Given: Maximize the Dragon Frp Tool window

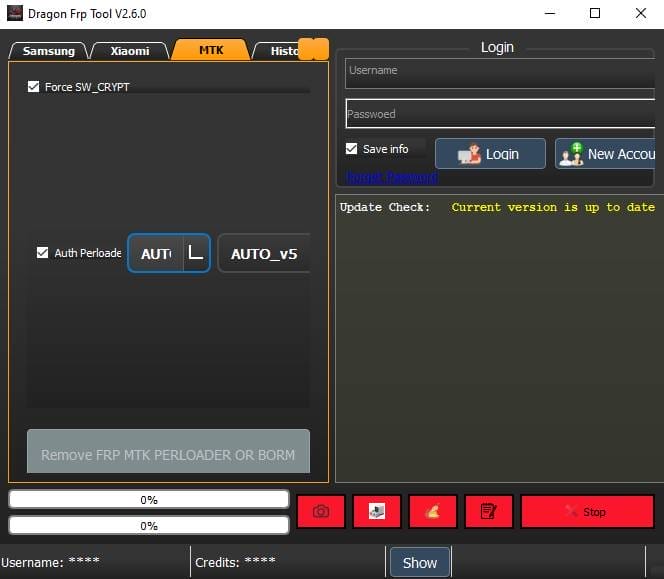Looking at the screenshot, I should coord(595,13).
